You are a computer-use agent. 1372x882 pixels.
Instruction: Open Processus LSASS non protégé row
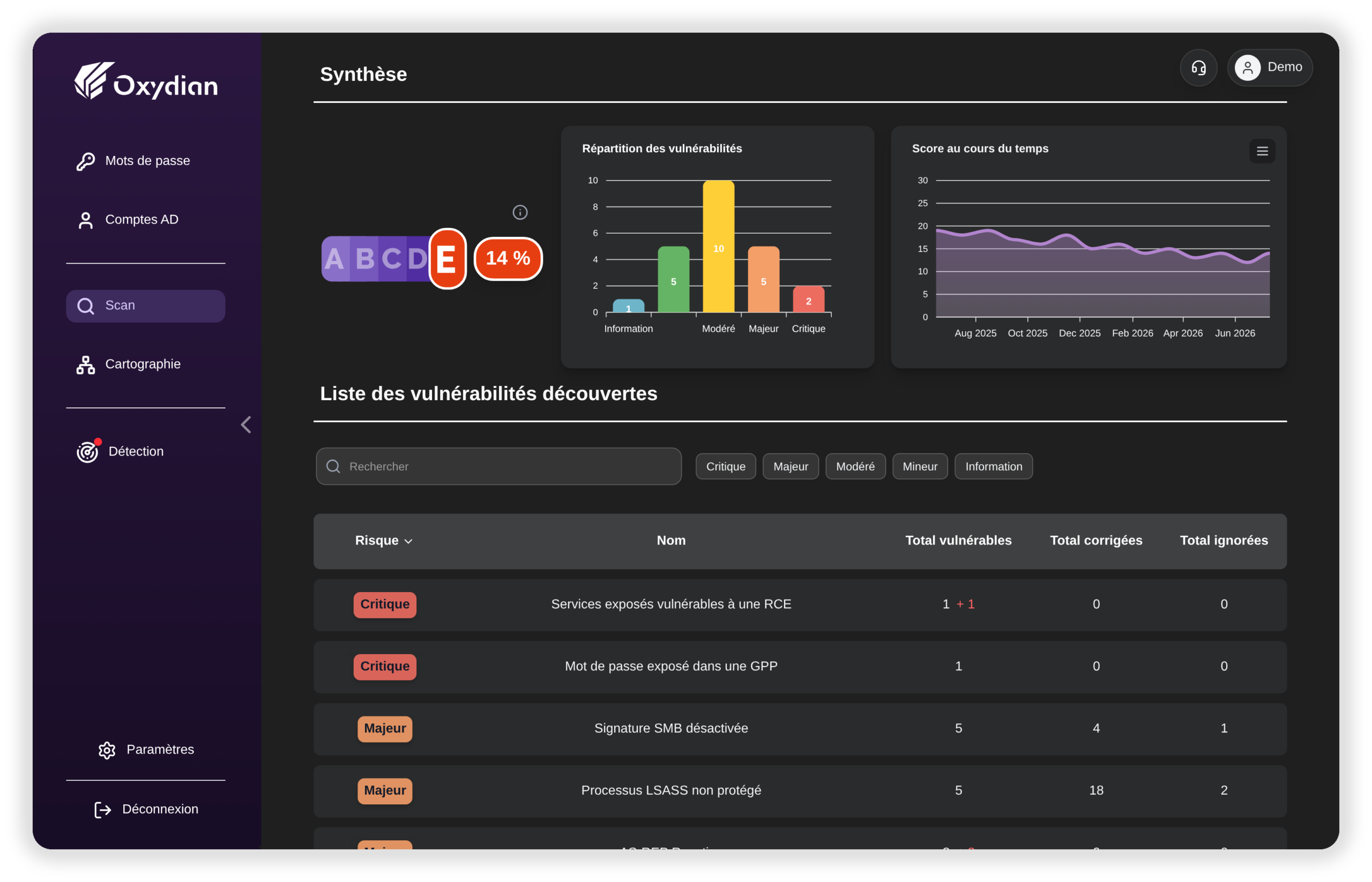pos(800,791)
